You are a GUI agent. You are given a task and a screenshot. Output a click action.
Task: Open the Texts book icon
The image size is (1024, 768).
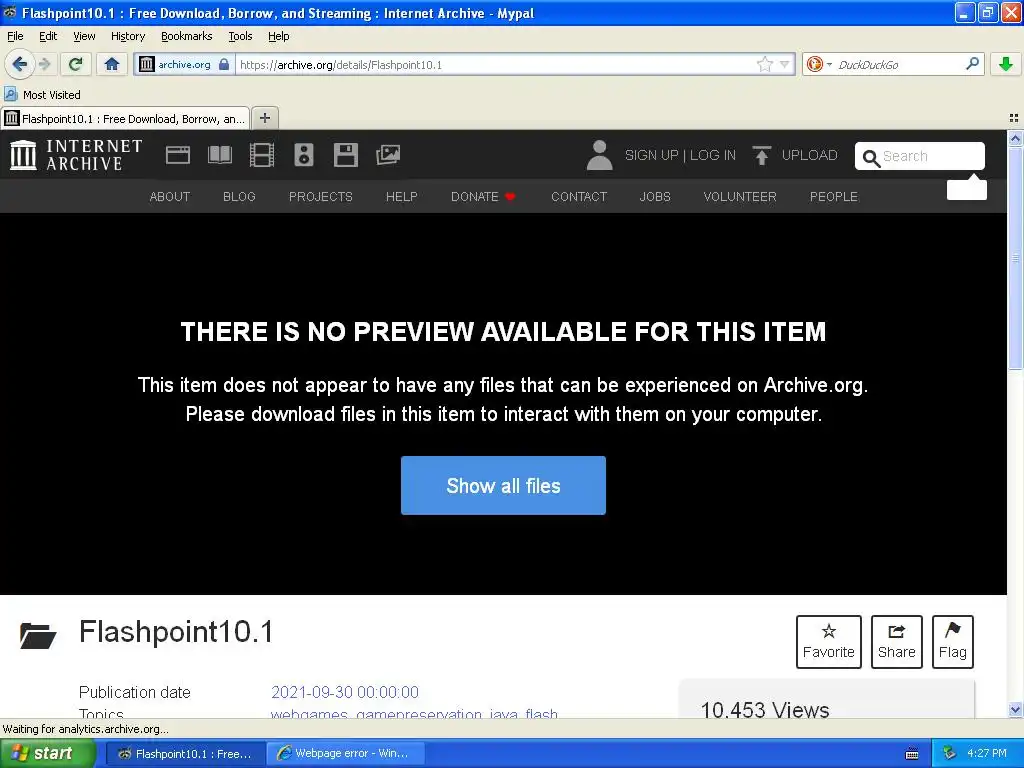[x=219, y=155]
